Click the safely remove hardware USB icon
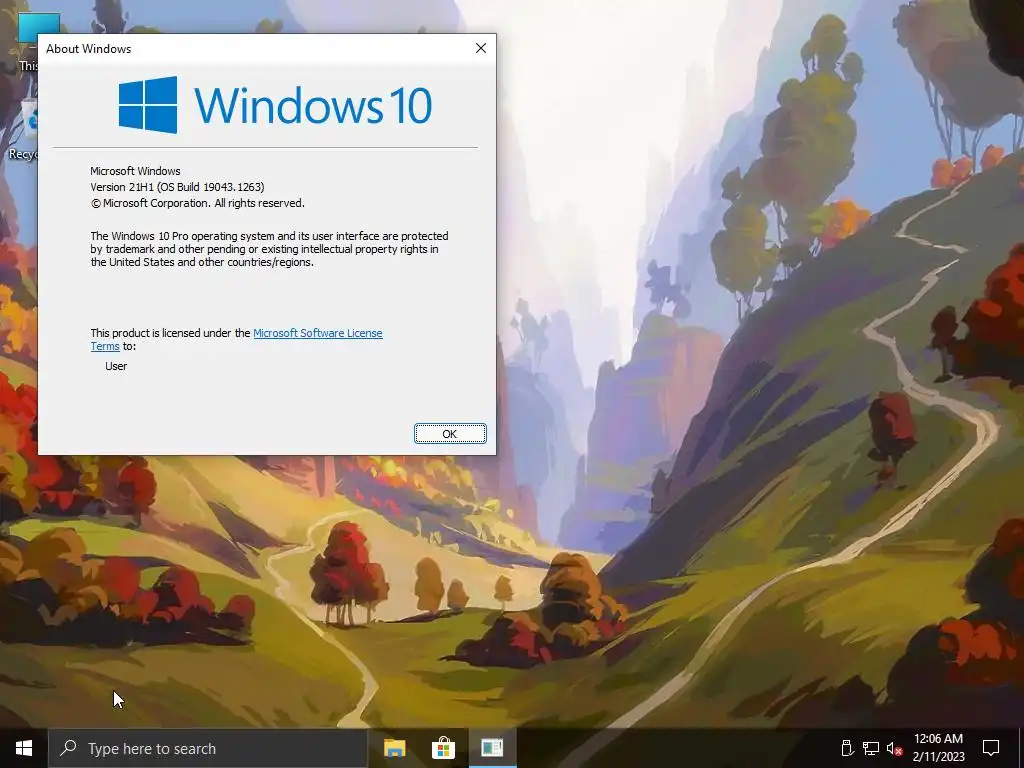1024x768 pixels. pyautogui.click(x=847, y=748)
